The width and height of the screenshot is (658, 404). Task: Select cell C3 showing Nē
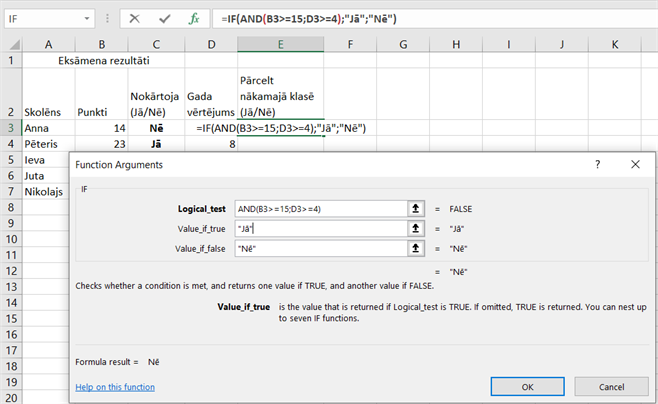(154, 128)
